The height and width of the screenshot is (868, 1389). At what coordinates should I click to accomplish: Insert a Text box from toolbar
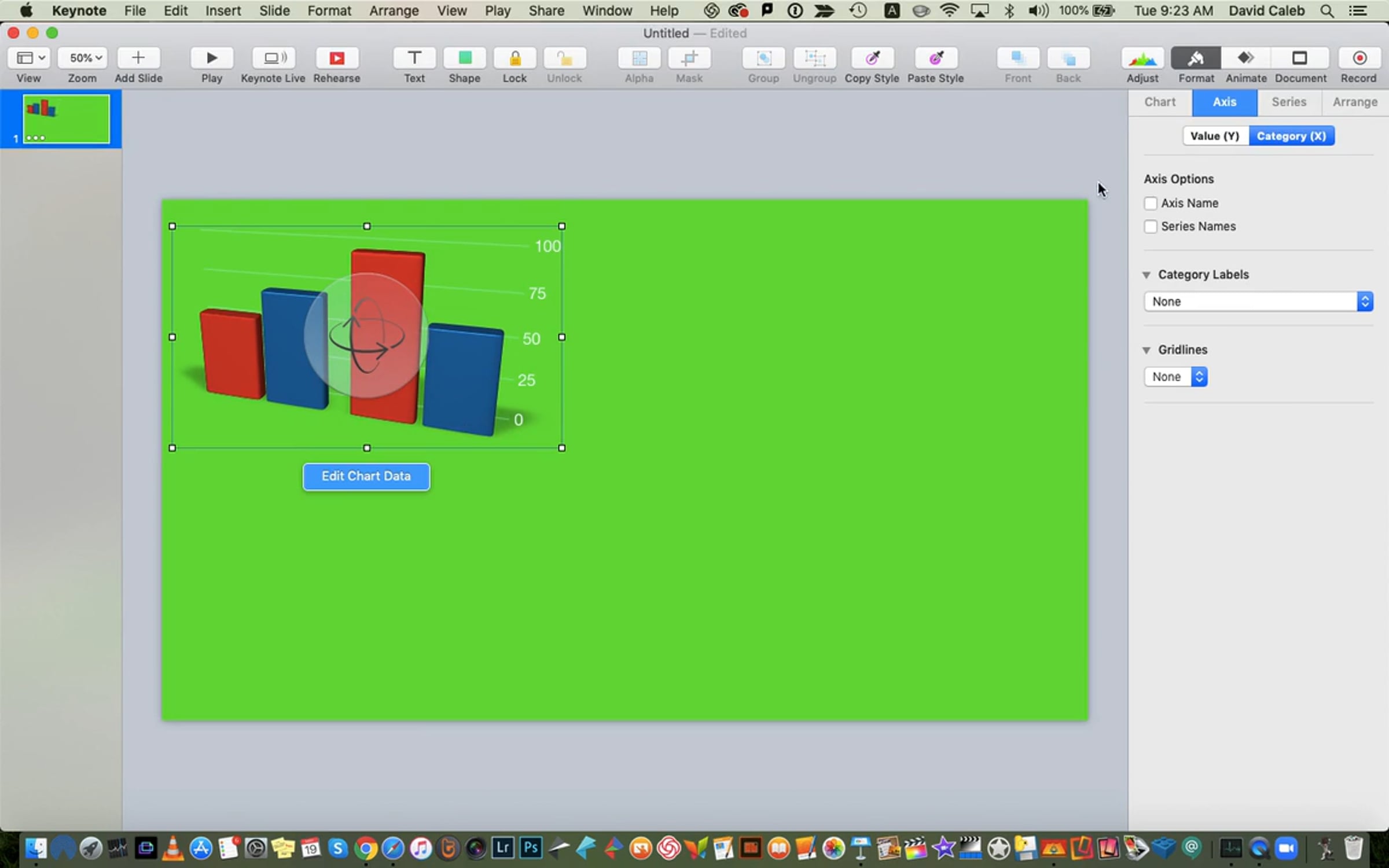414,58
